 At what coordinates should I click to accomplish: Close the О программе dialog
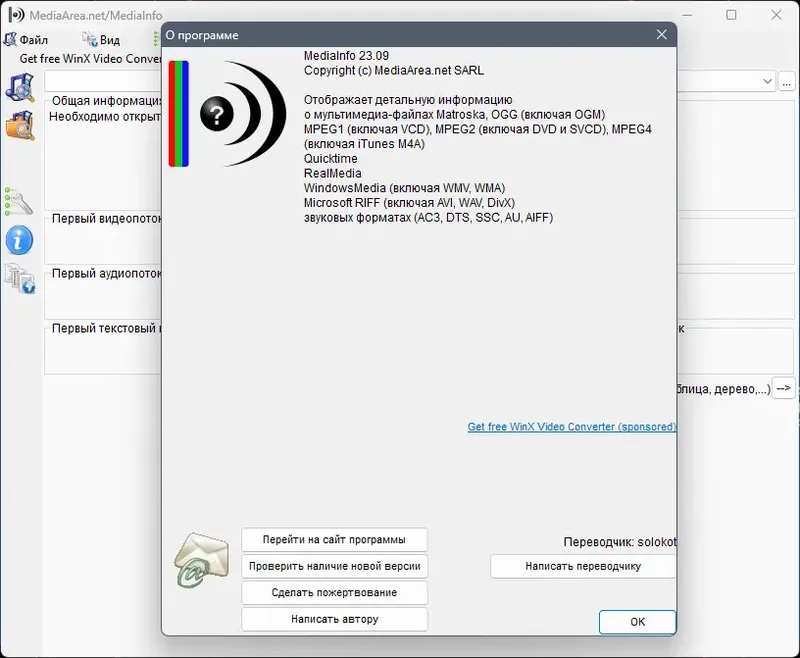coord(661,35)
